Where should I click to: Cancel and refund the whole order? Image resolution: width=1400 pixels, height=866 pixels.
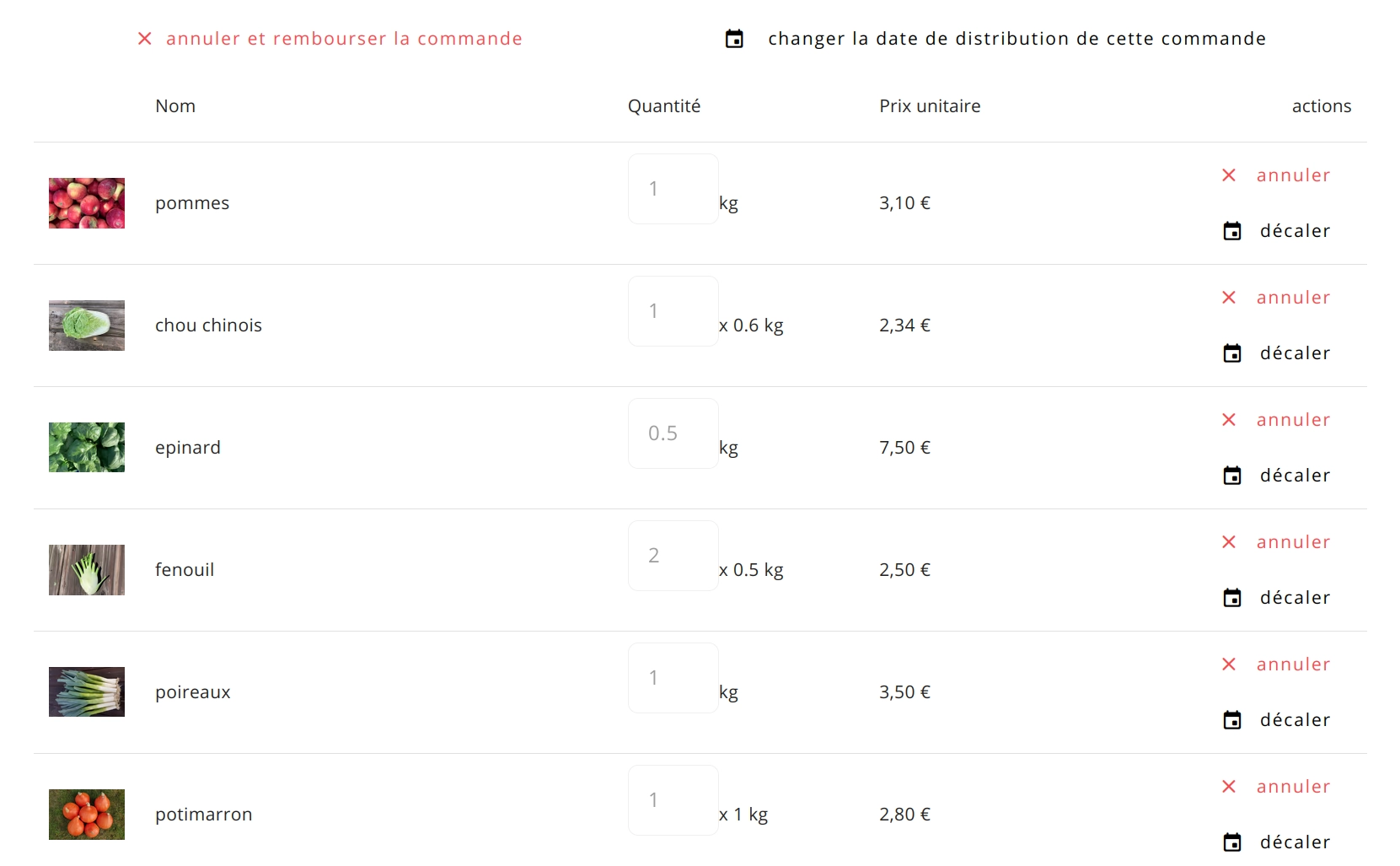344,39
